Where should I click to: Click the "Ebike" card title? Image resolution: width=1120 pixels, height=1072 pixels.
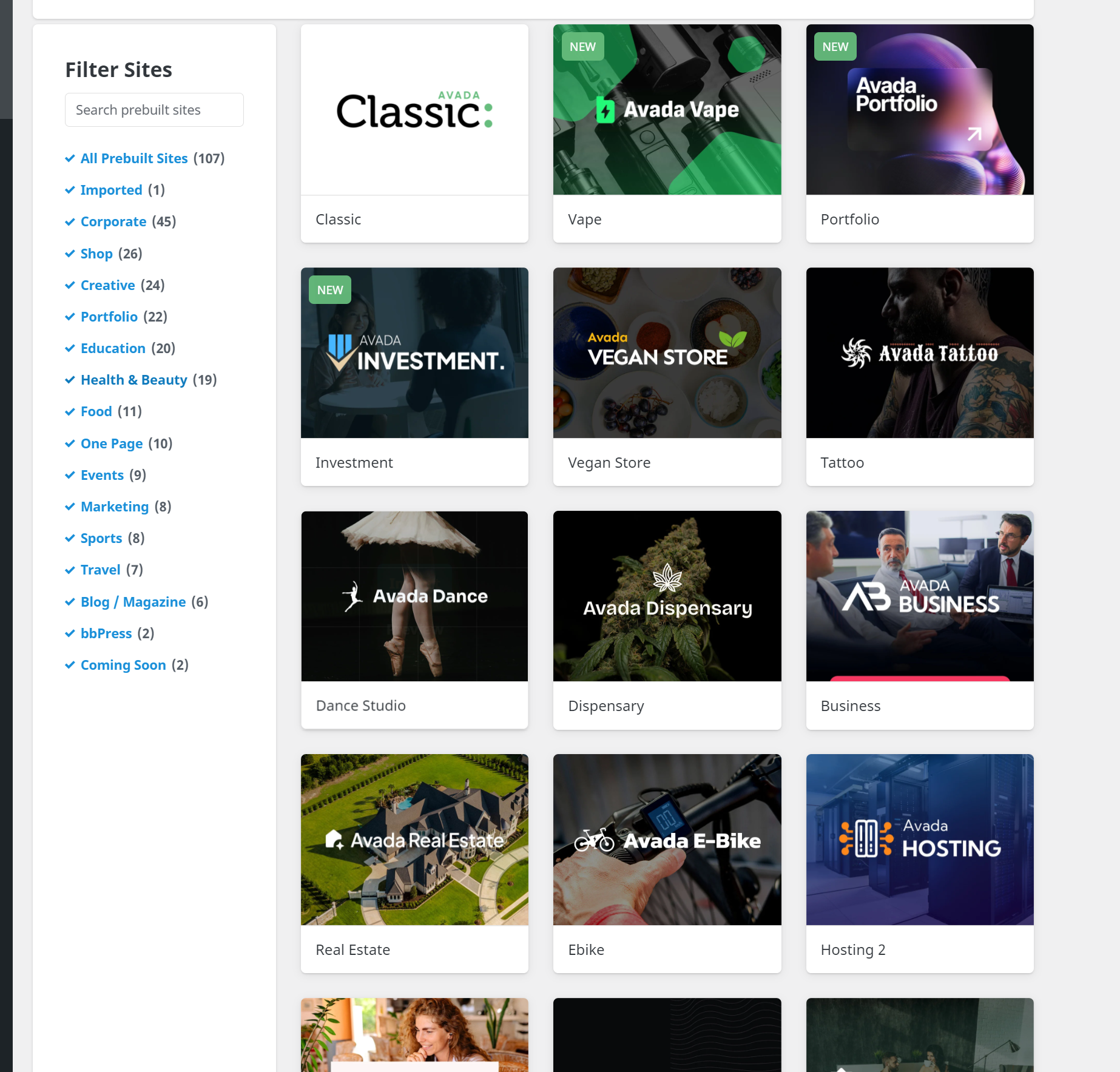tap(586, 949)
